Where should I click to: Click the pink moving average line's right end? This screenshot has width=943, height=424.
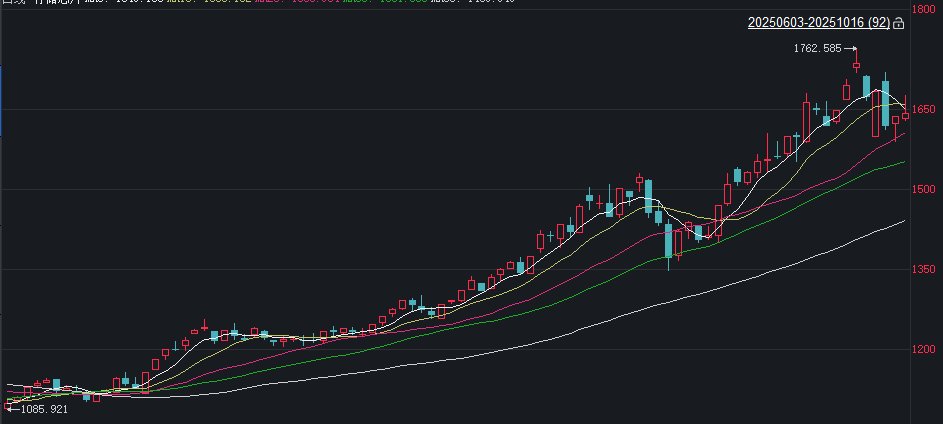point(903,133)
